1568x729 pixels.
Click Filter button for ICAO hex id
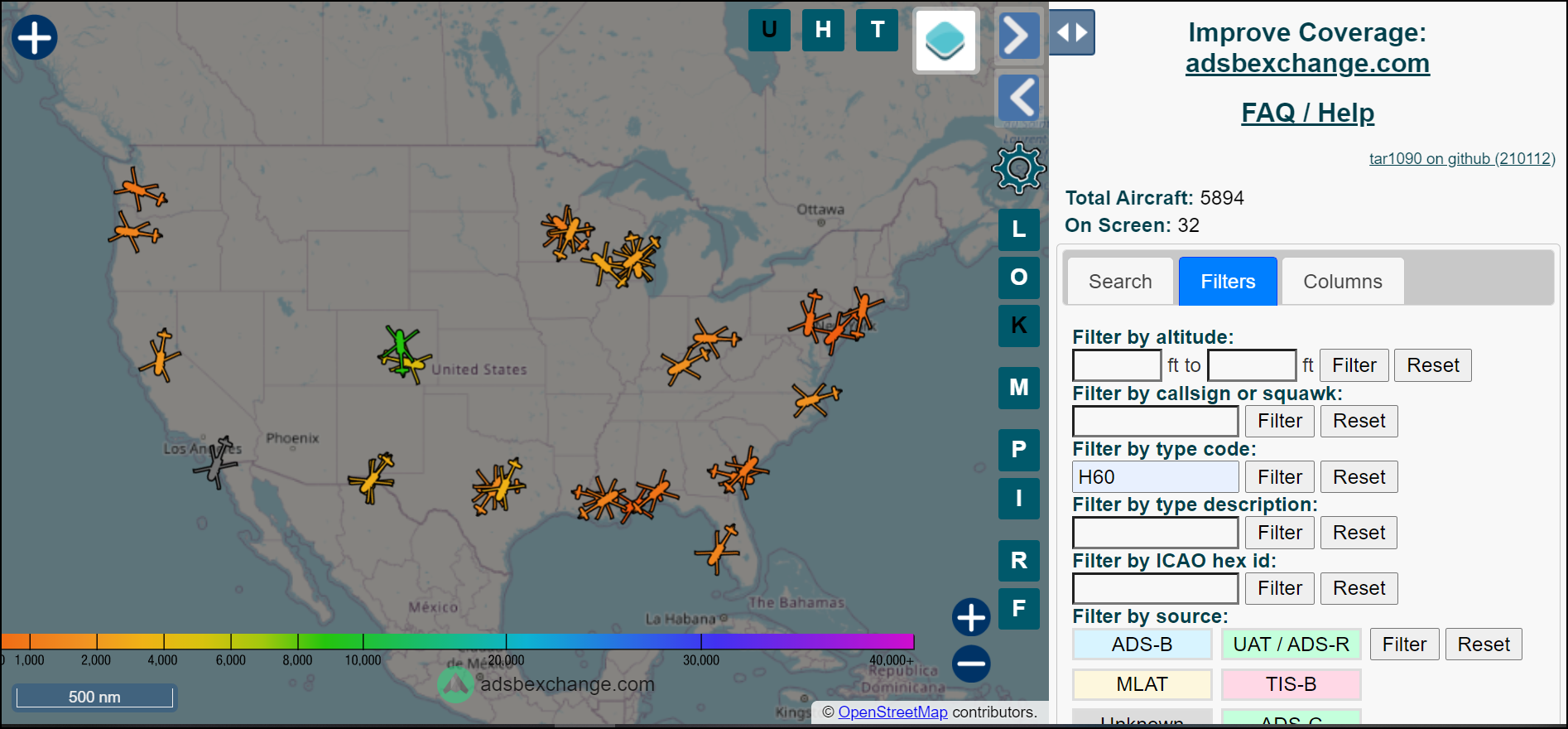click(x=1280, y=588)
